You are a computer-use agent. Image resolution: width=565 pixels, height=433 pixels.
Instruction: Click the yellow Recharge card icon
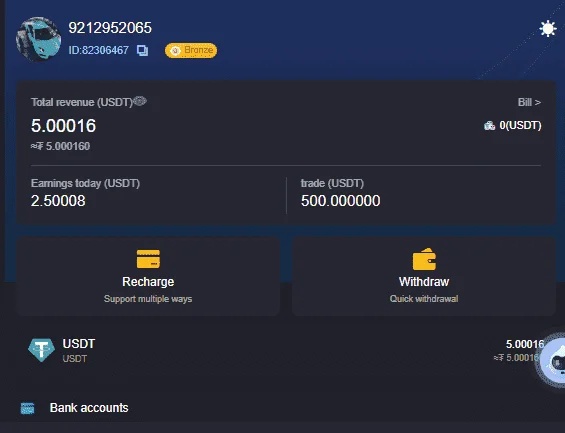[148, 259]
